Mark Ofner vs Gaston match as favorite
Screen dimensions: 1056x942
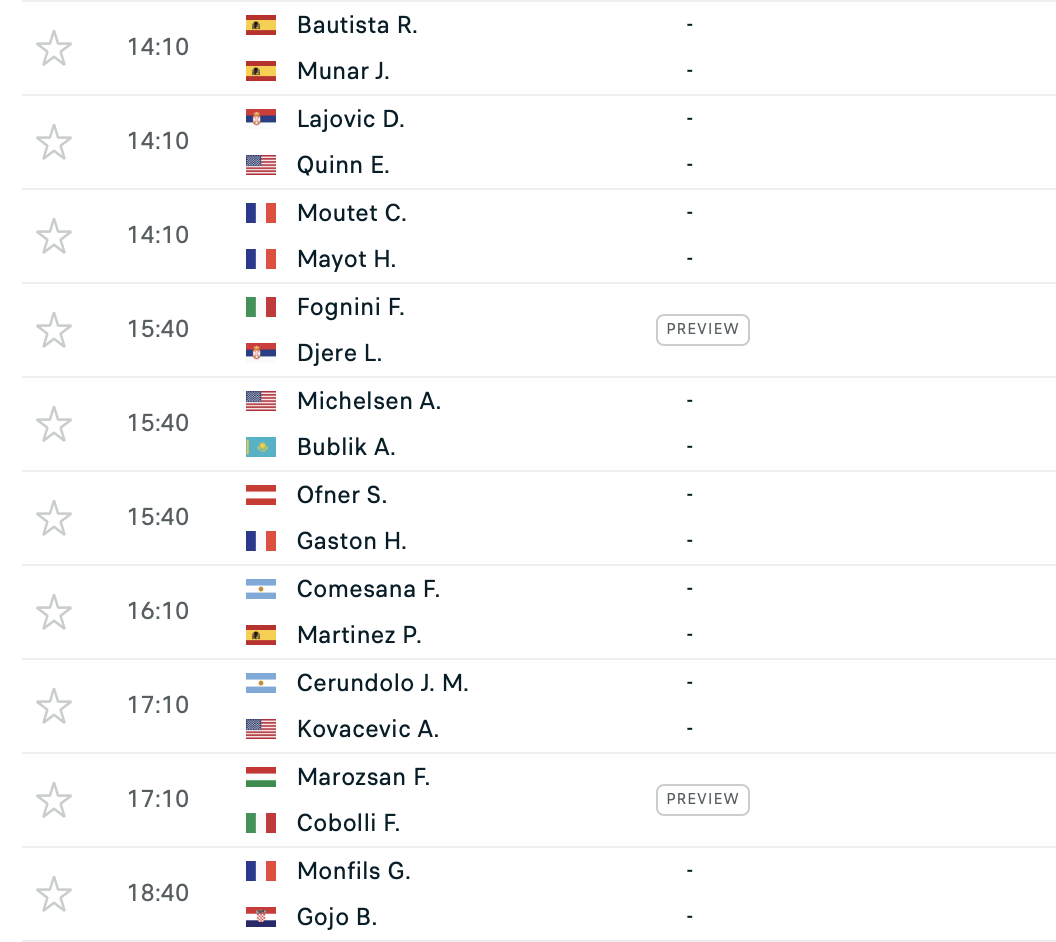coord(54,518)
